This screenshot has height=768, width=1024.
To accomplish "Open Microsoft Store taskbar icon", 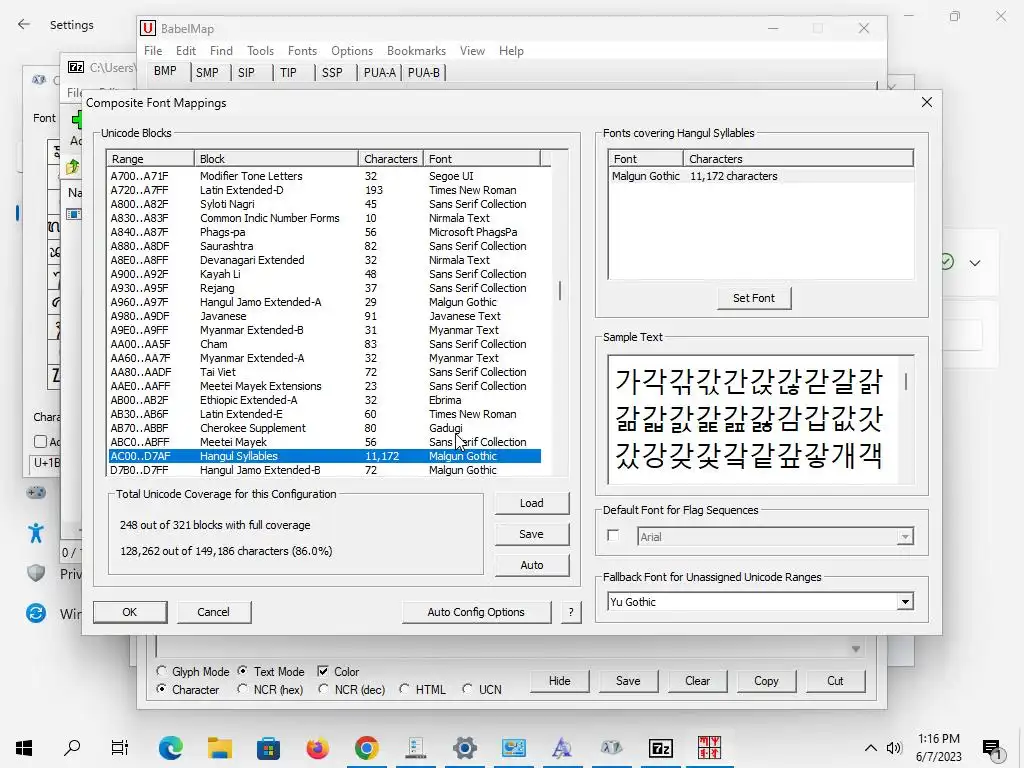I will pos(268,747).
